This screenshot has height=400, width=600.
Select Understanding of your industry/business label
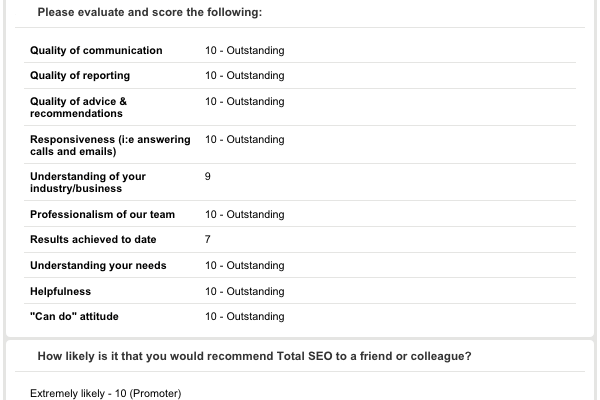88,182
